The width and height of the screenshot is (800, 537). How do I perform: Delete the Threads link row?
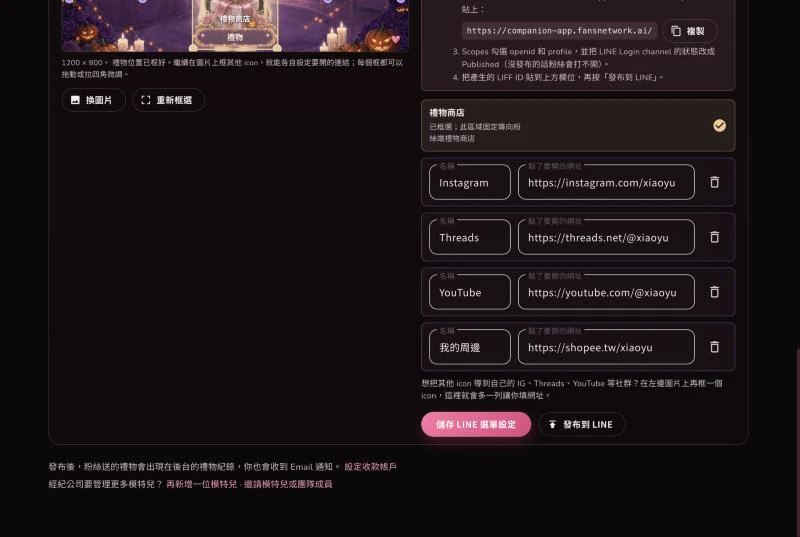tap(714, 237)
